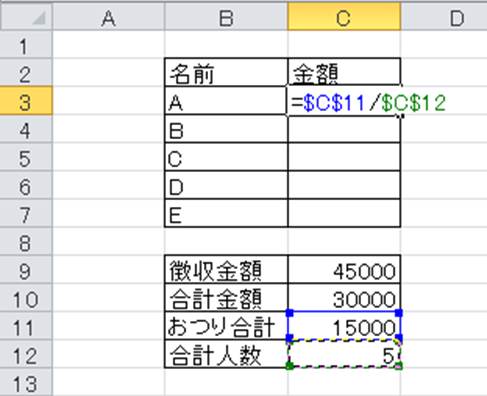Image resolution: width=487 pixels, height=396 pixels.
Task: Select column A header
Action: 108,17
